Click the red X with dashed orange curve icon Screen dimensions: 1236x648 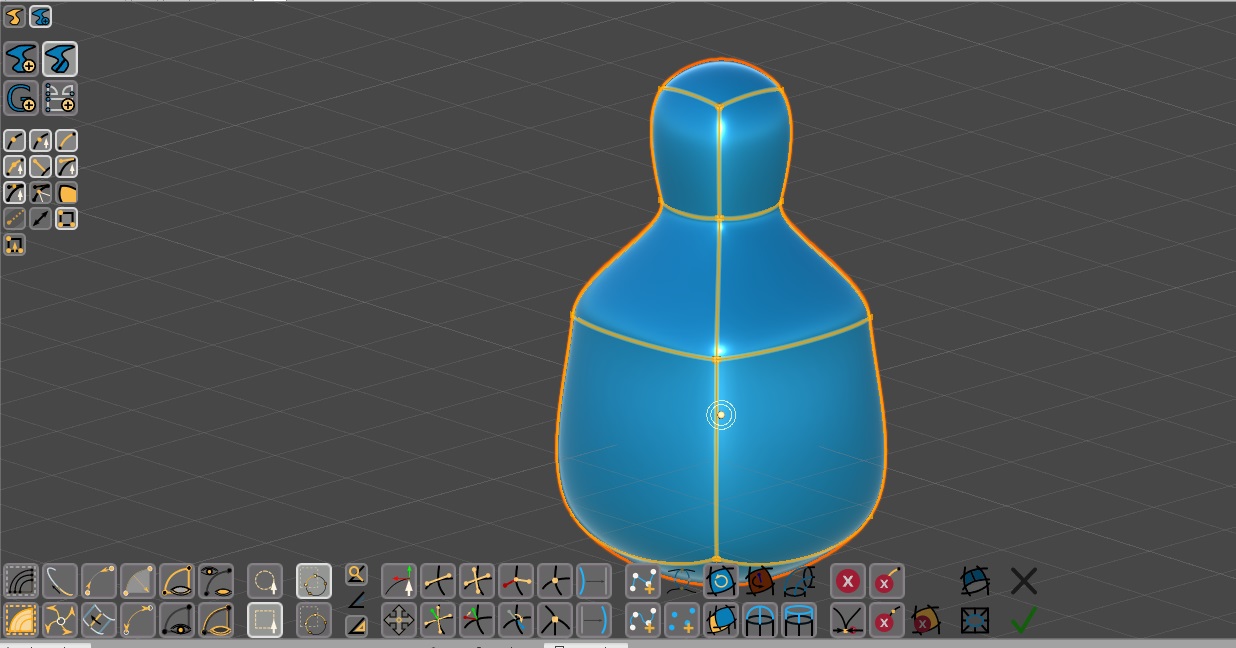(x=886, y=621)
